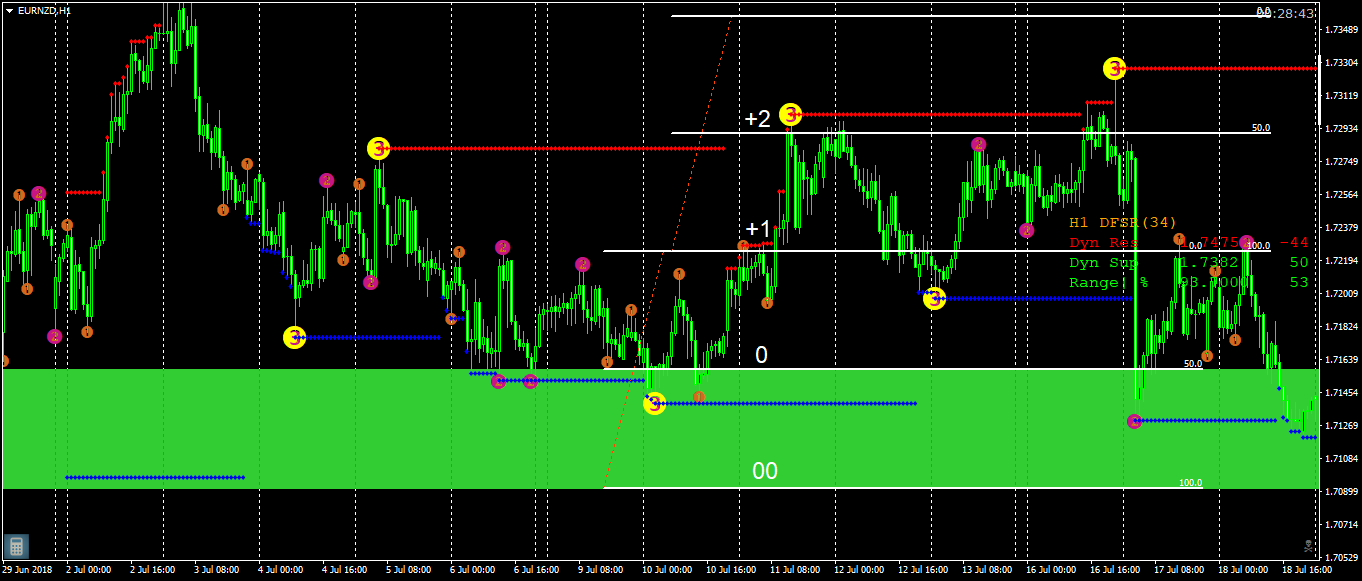Screen dimensions: 1362x581
Task: Click the 50.0 label on the +2 line
Action: (1260, 128)
